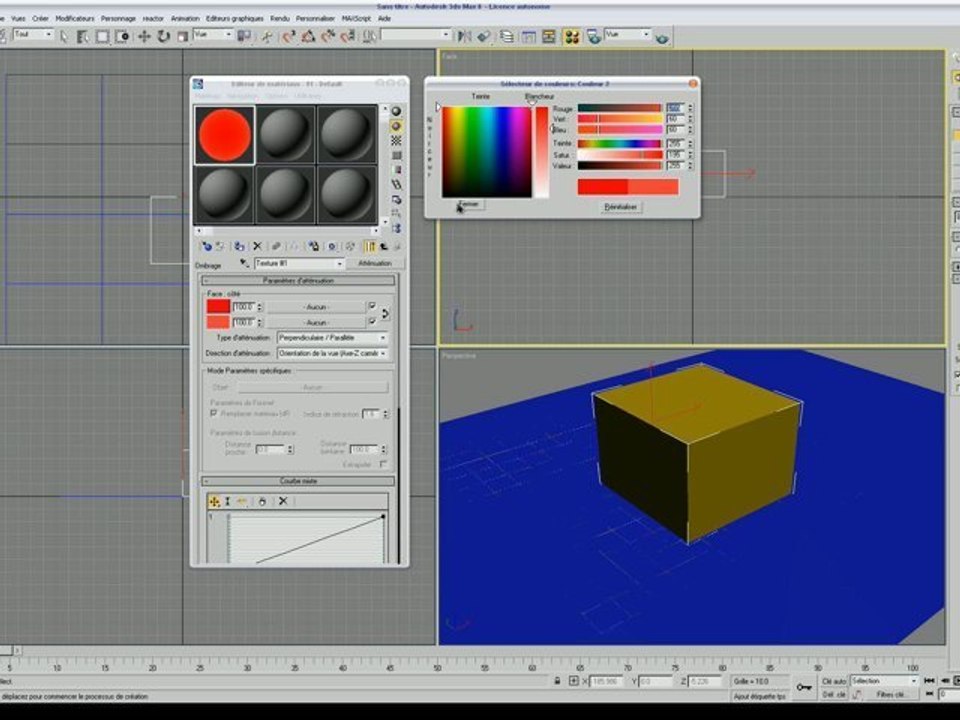Open render type Vue dropdown at right
Viewport: 960px width, 720px height.
[628, 34]
